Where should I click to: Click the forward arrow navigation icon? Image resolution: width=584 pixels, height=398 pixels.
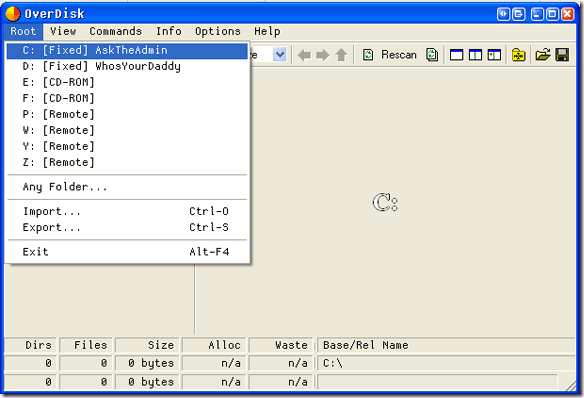click(x=323, y=55)
